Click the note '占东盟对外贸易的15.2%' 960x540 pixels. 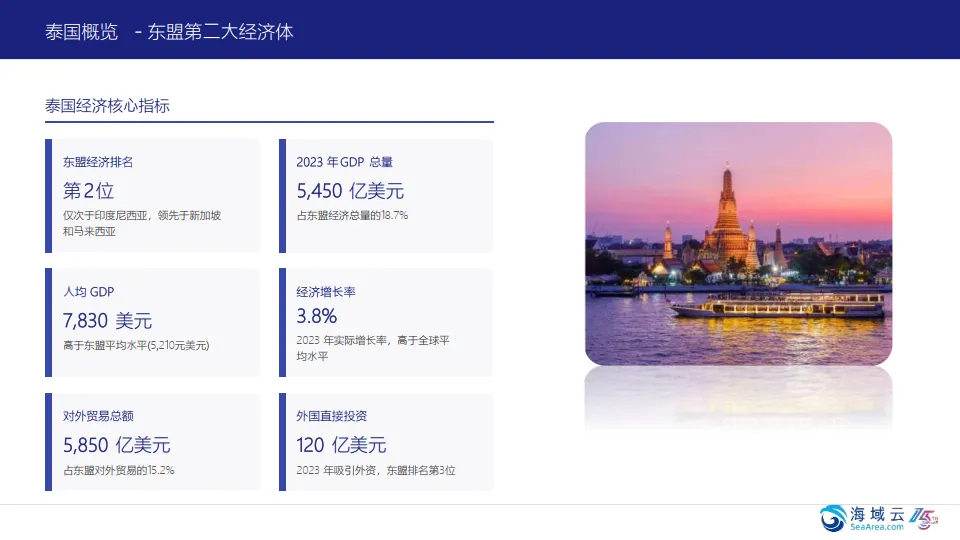tap(119, 470)
